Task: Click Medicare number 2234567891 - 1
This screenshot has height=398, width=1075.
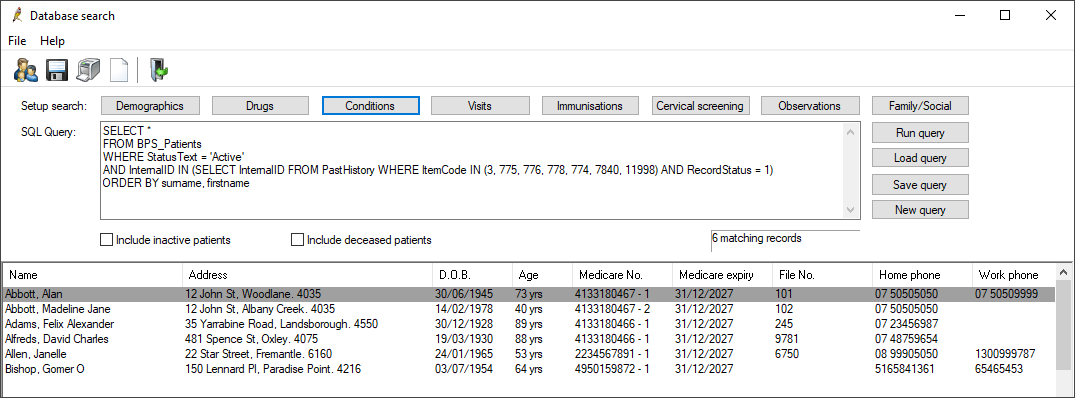Action: [612, 354]
